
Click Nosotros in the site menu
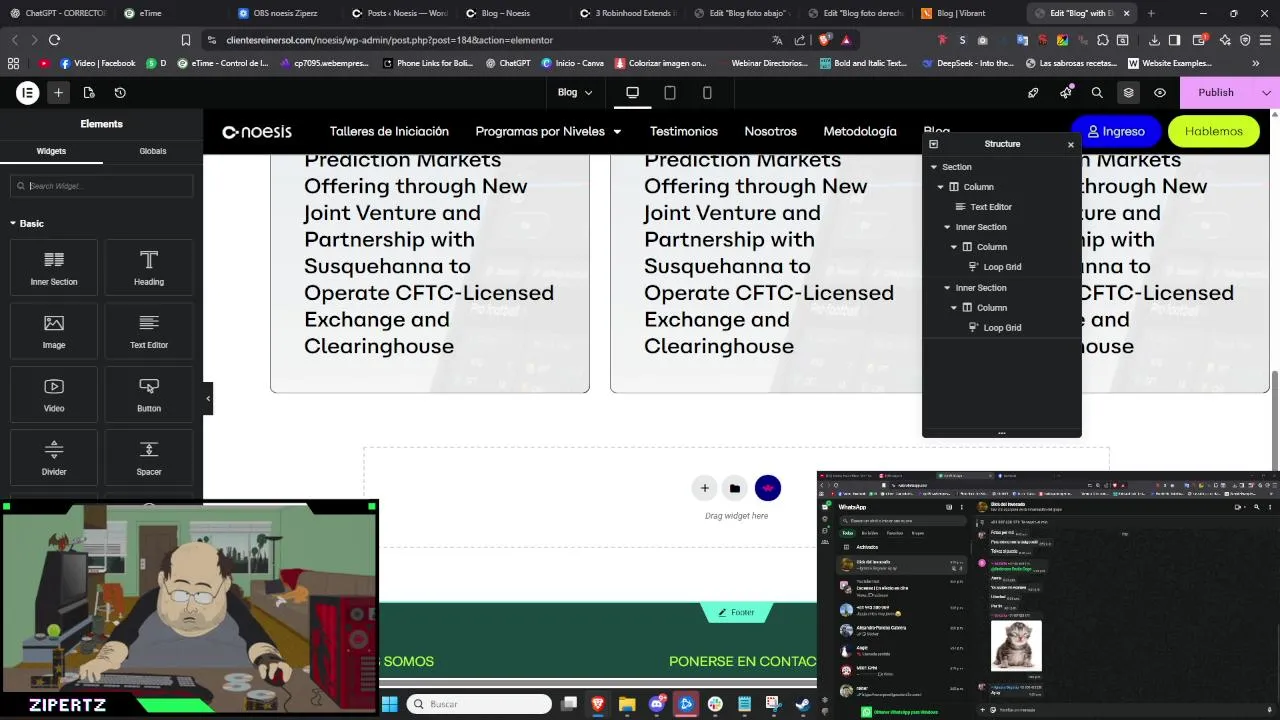(770, 131)
